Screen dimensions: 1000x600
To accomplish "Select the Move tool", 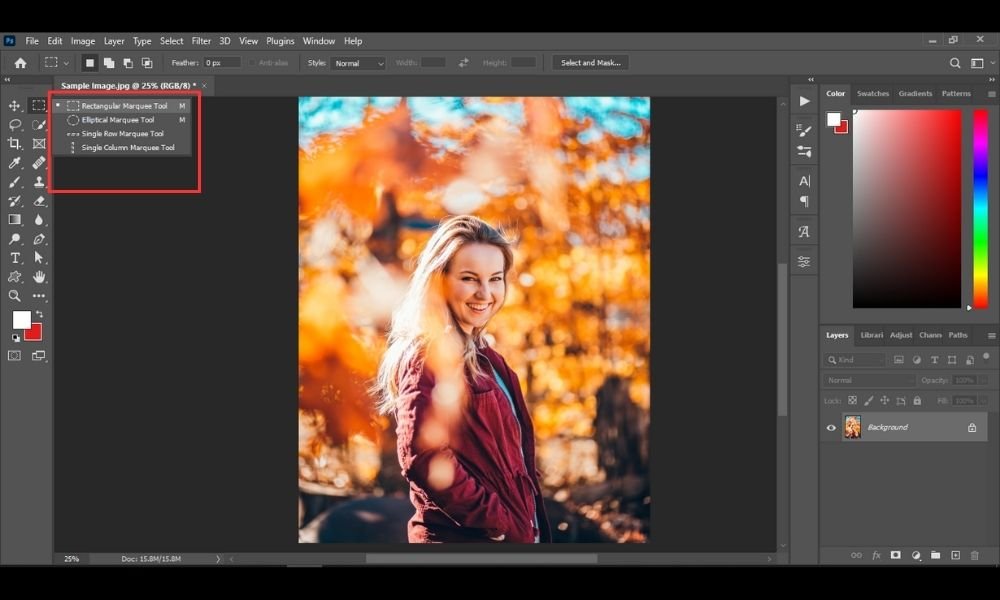I will pos(15,106).
